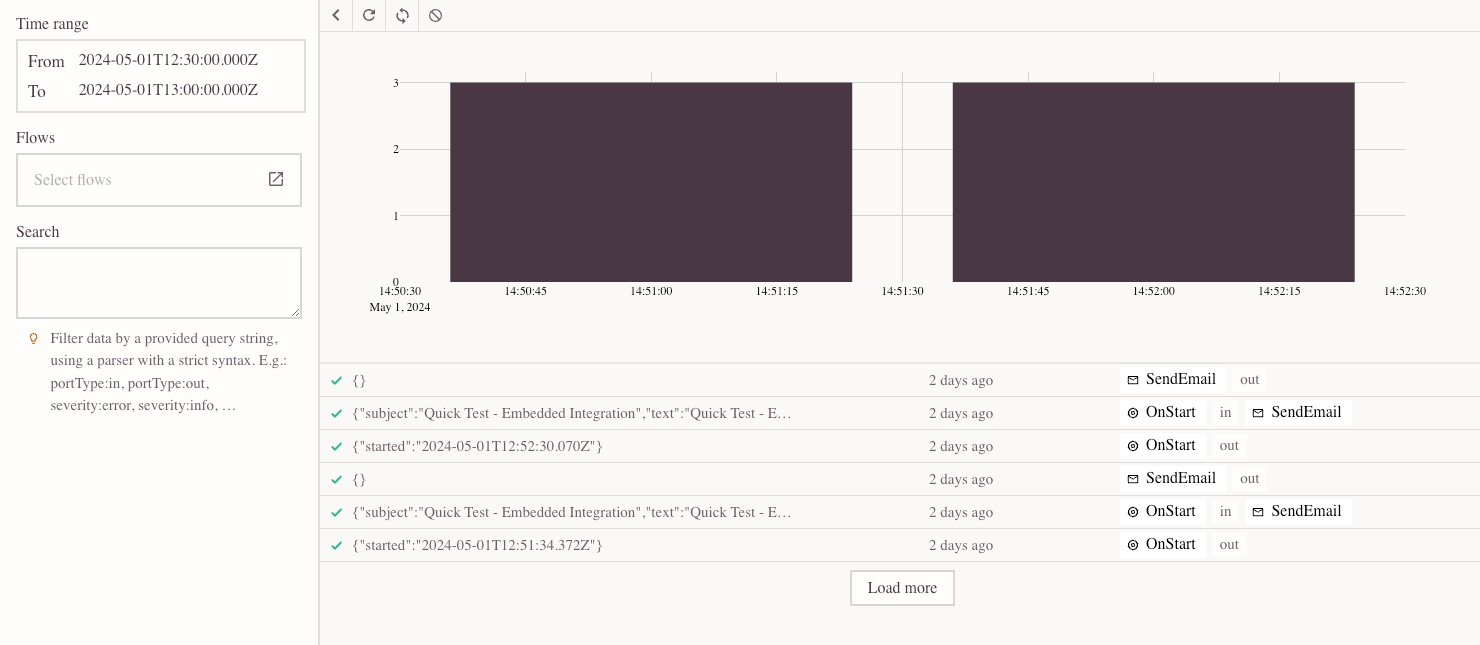Viewport: 1480px width, 645px height.
Task: Select the histogram bar spanning 14:51:45 to 14:52:15
Action: 1153,182
